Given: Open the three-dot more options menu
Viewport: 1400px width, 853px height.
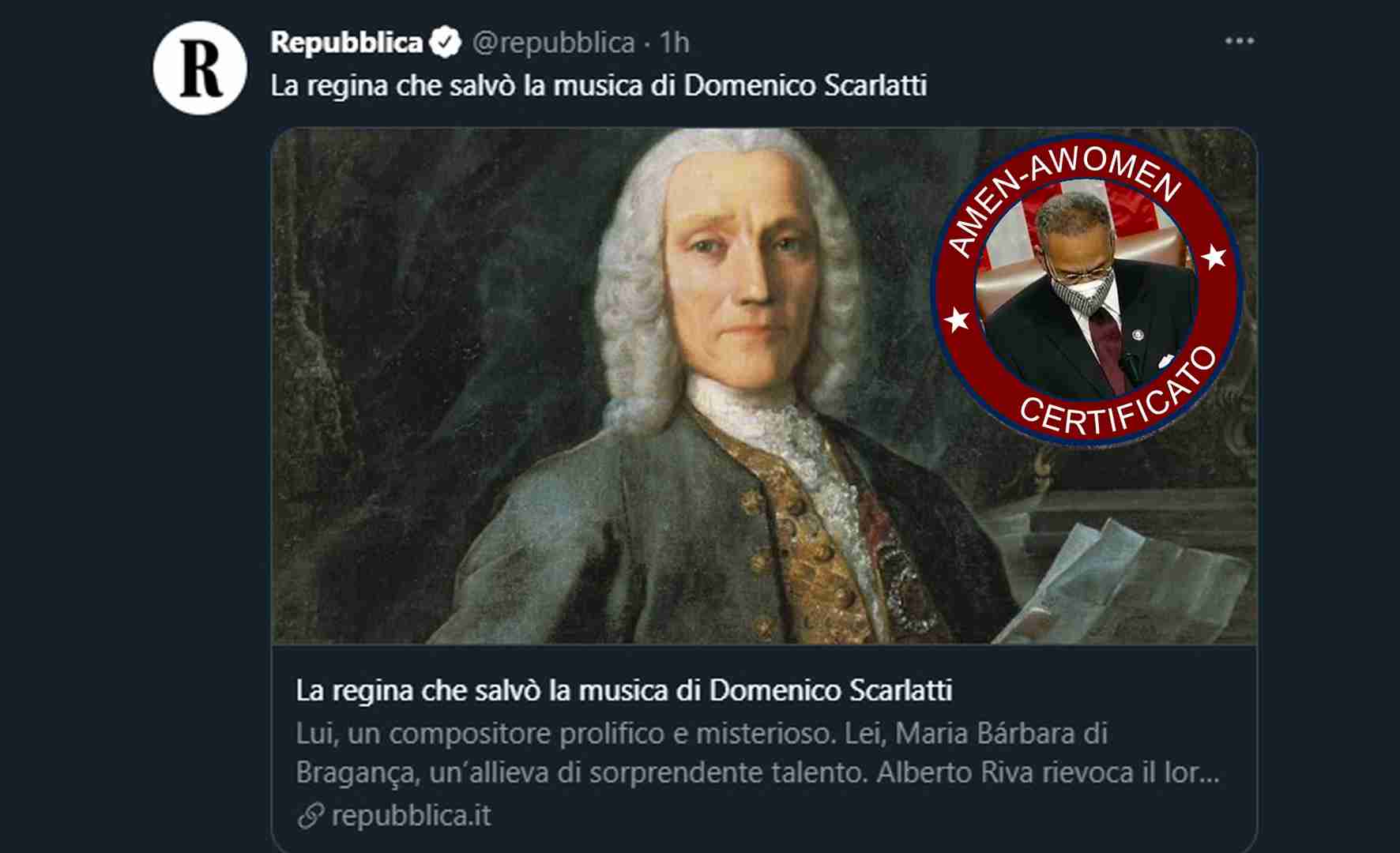Looking at the screenshot, I should pyautogui.click(x=1239, y=41).
